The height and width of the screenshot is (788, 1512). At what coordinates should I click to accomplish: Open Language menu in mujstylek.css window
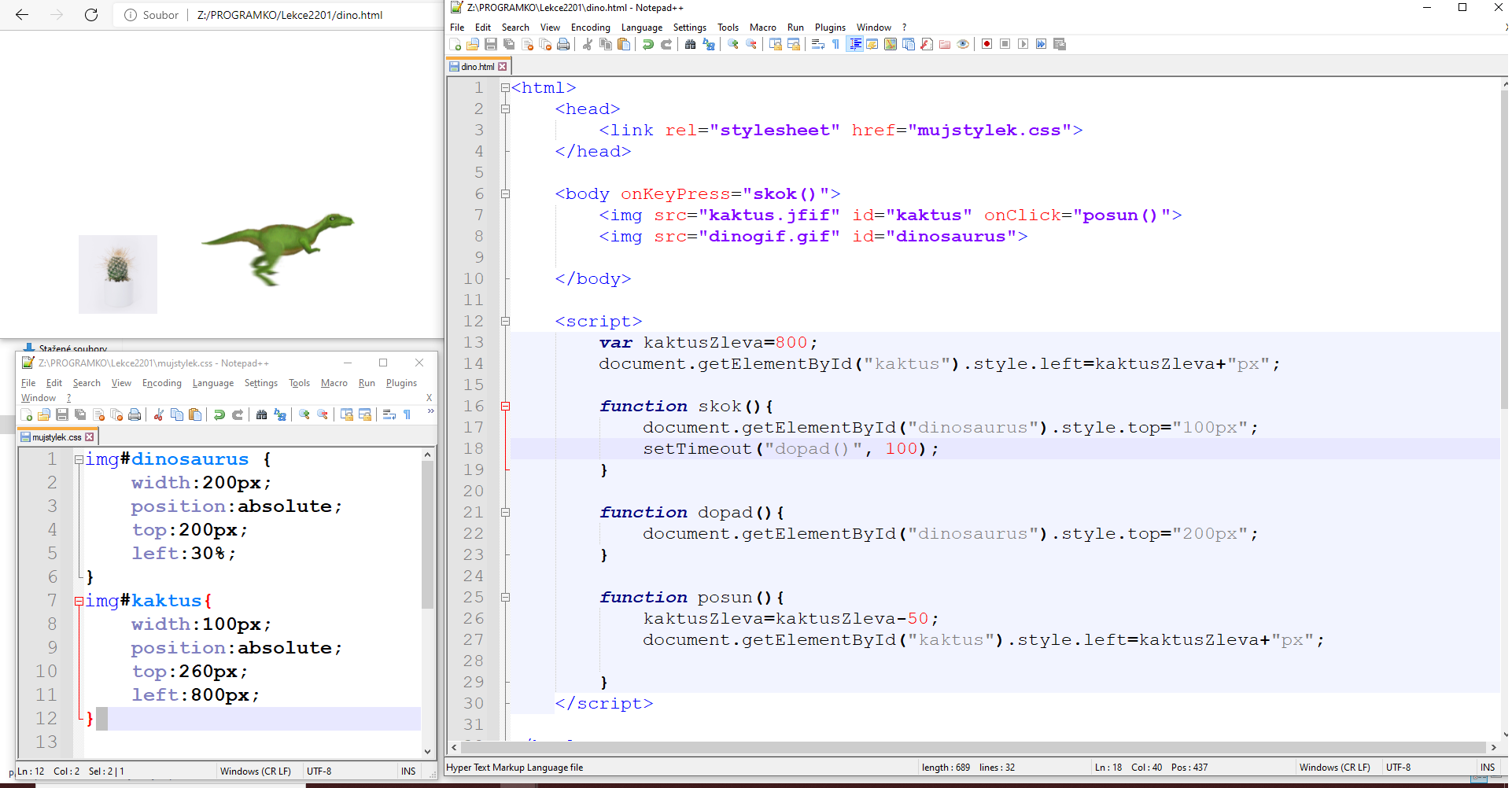tap(212, 383)
